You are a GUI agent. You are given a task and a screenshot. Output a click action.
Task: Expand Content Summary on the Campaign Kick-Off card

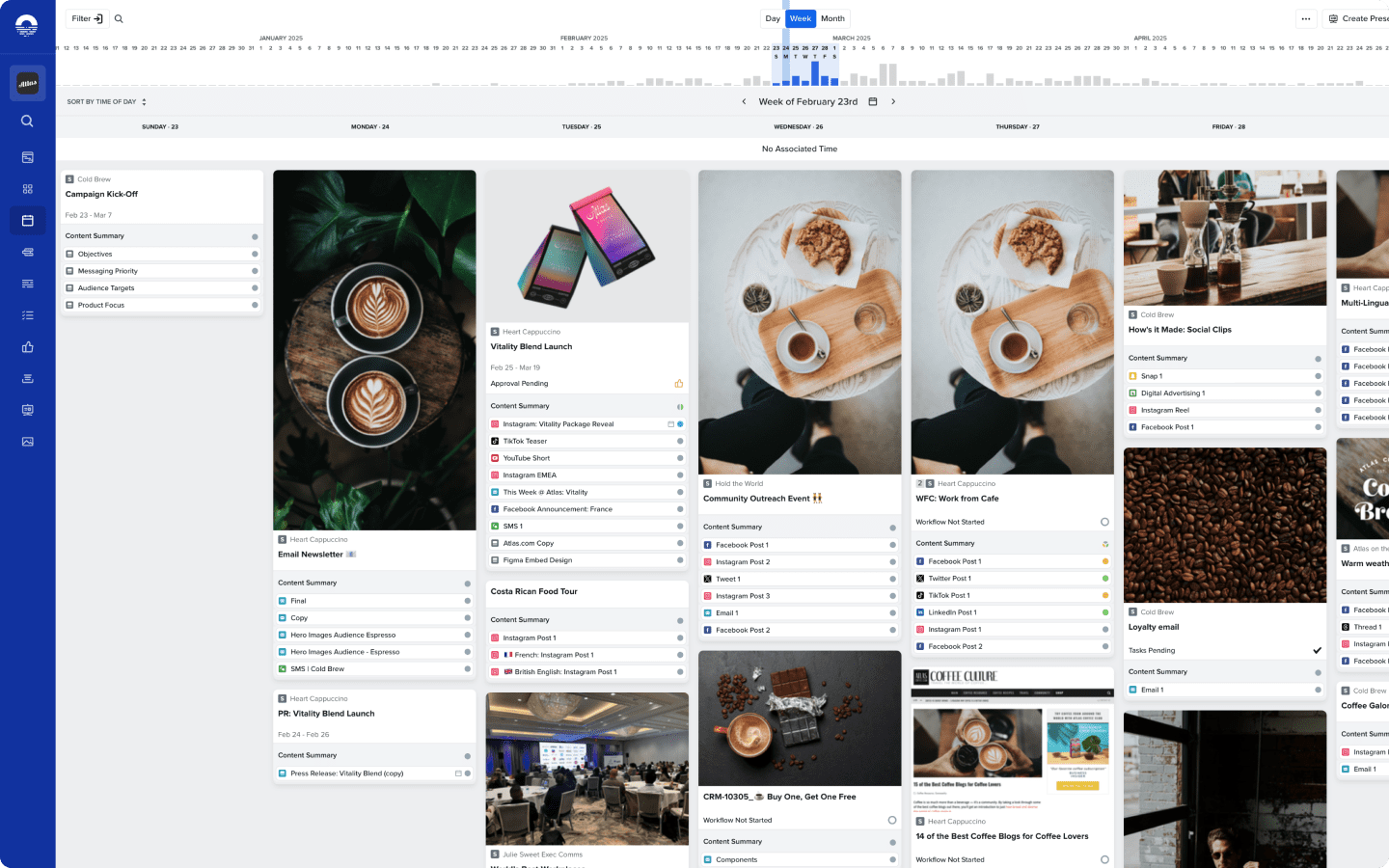[161, 236]
